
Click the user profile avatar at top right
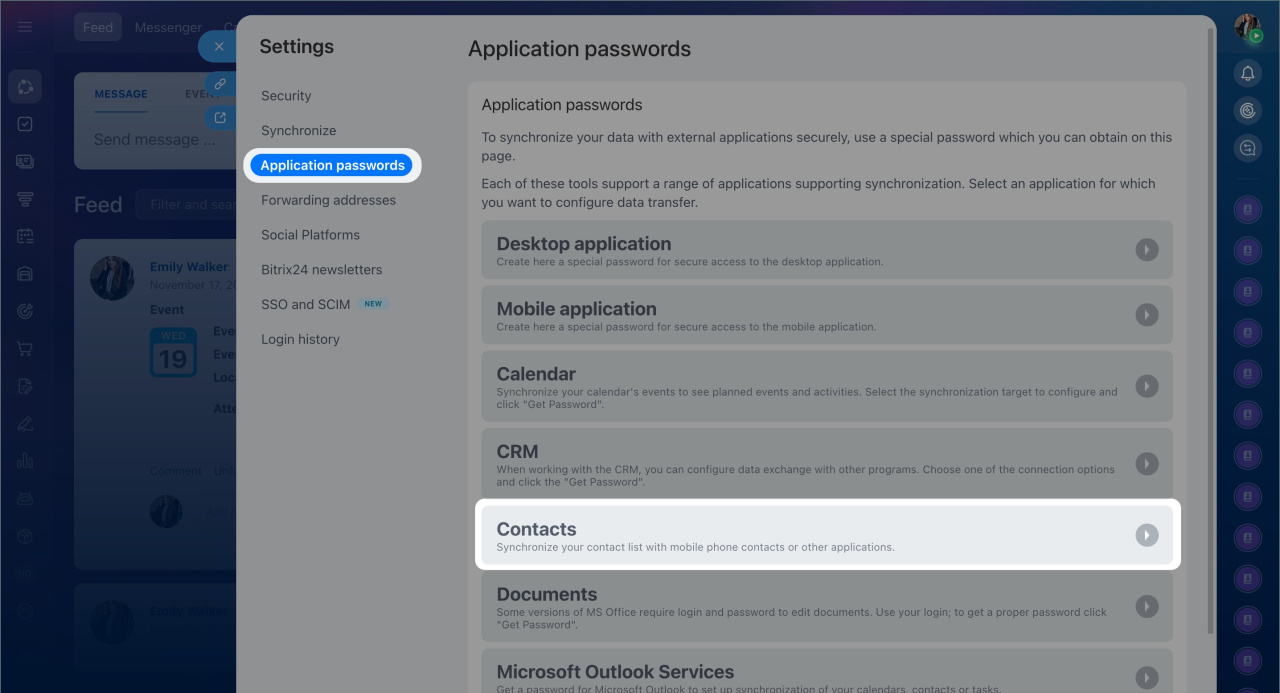pyautogui.click(x=1247, y=28)
